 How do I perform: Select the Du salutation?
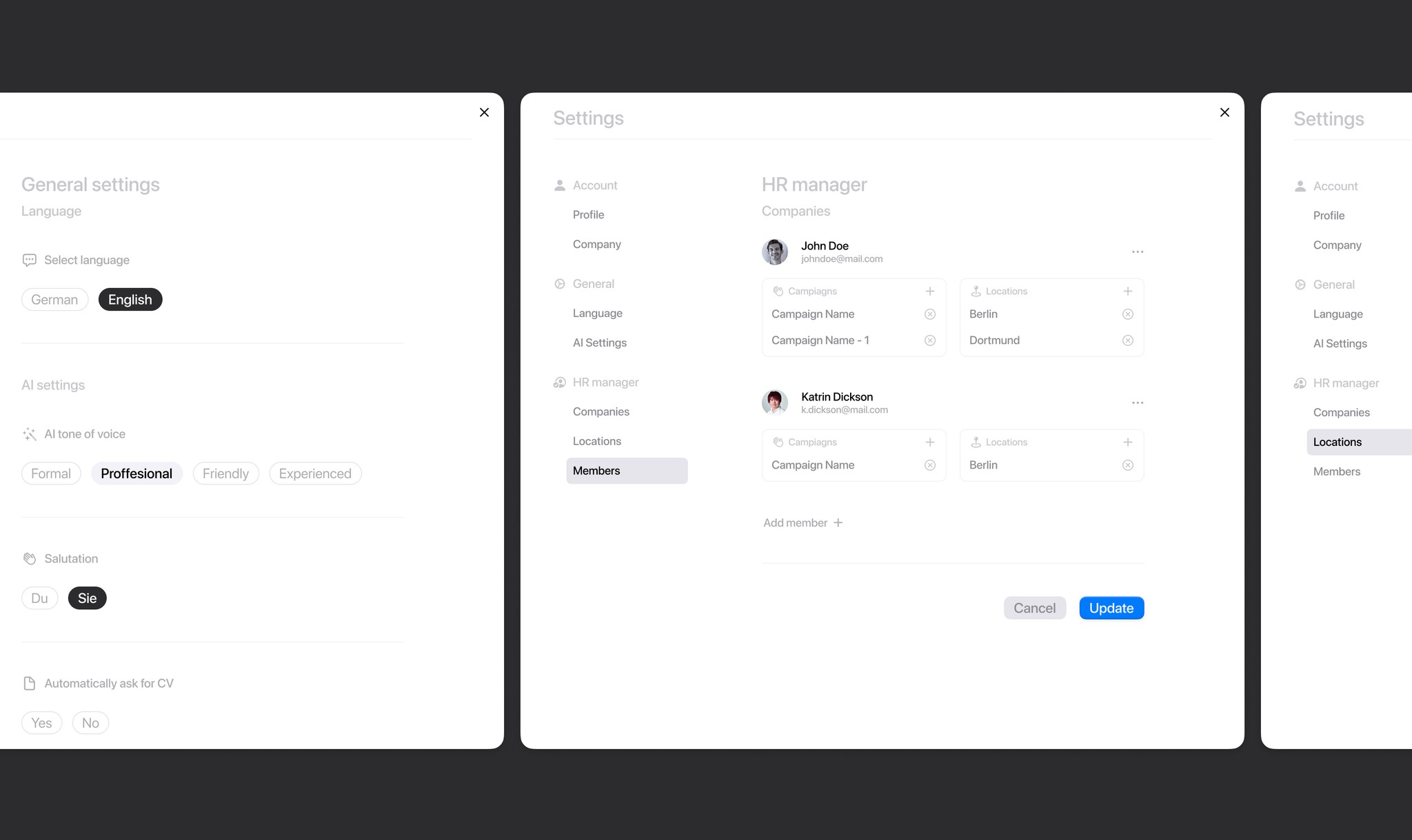coord(39,598)
